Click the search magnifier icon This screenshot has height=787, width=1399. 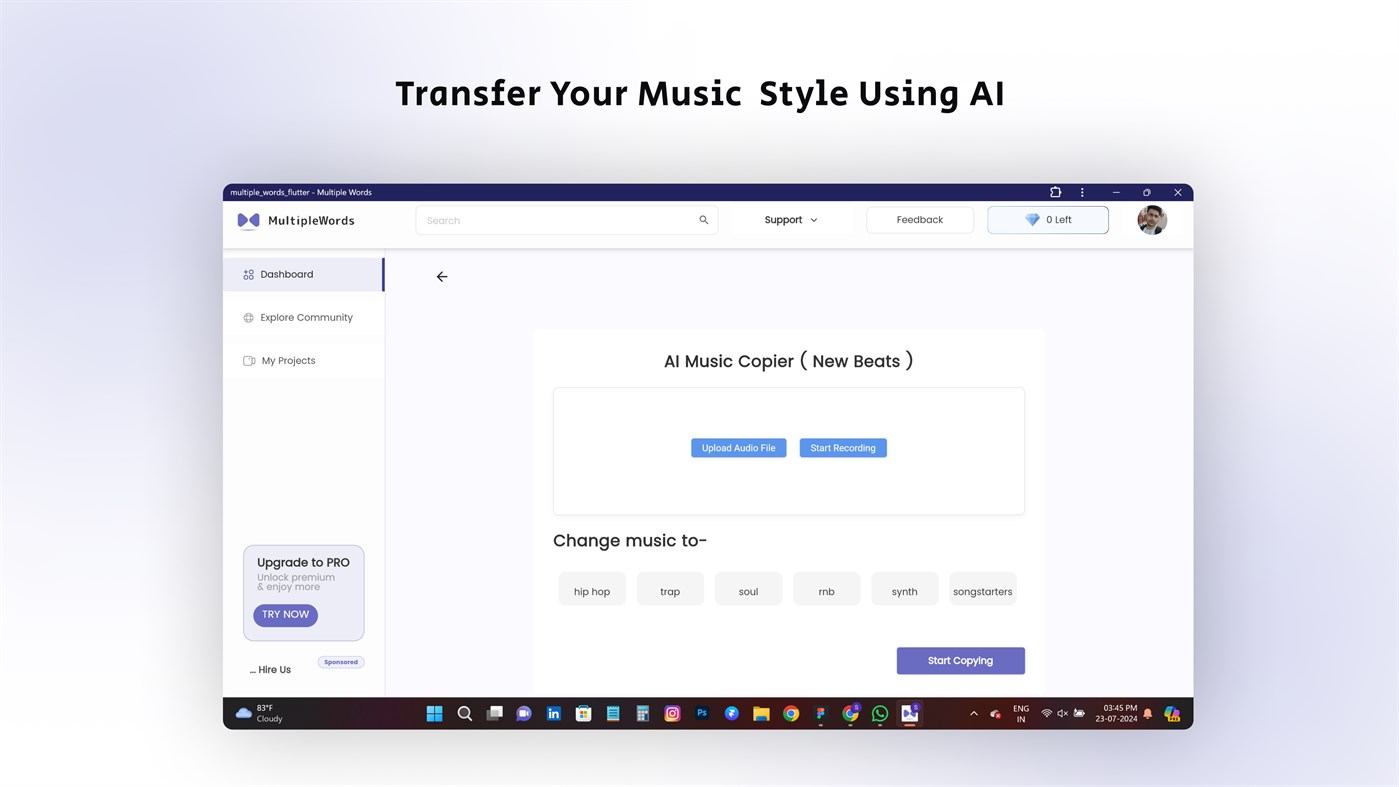[x=703, y=219]
